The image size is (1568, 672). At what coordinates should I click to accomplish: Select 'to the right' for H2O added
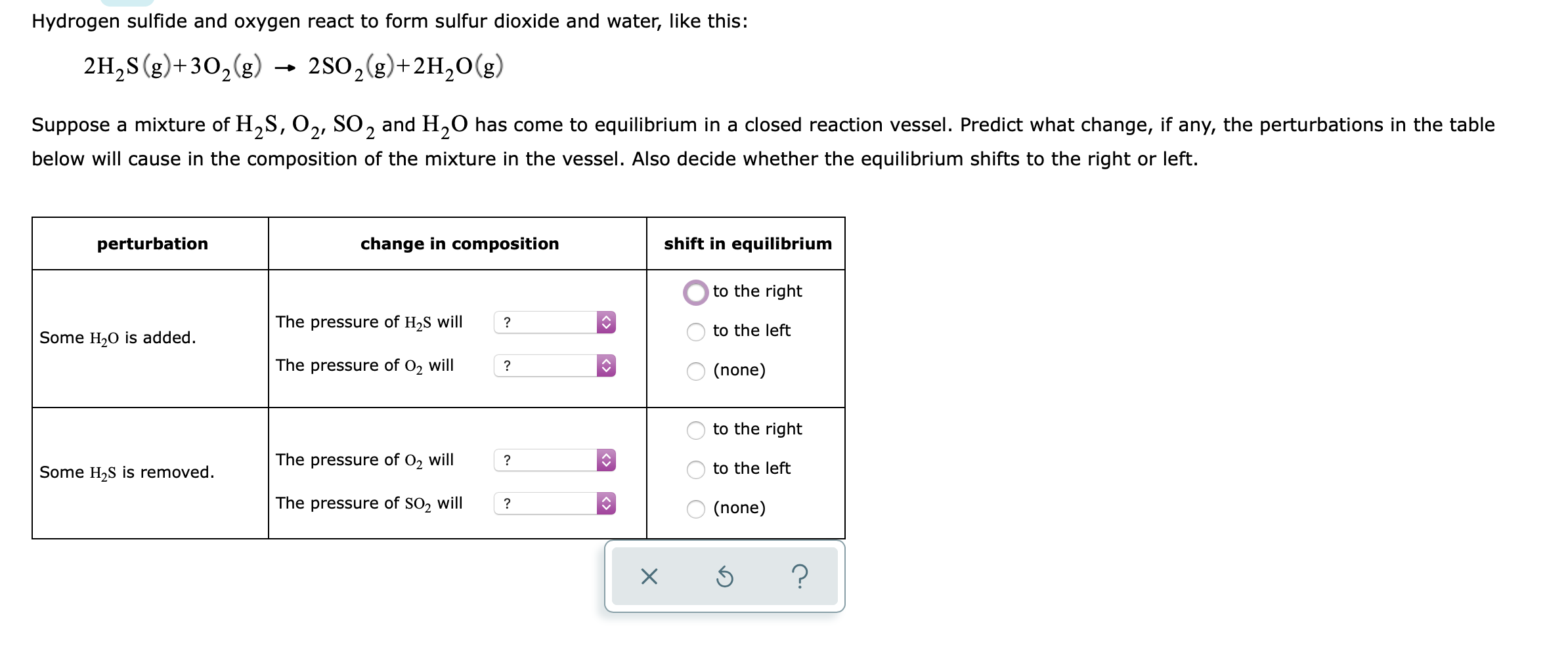pos(696,292)
